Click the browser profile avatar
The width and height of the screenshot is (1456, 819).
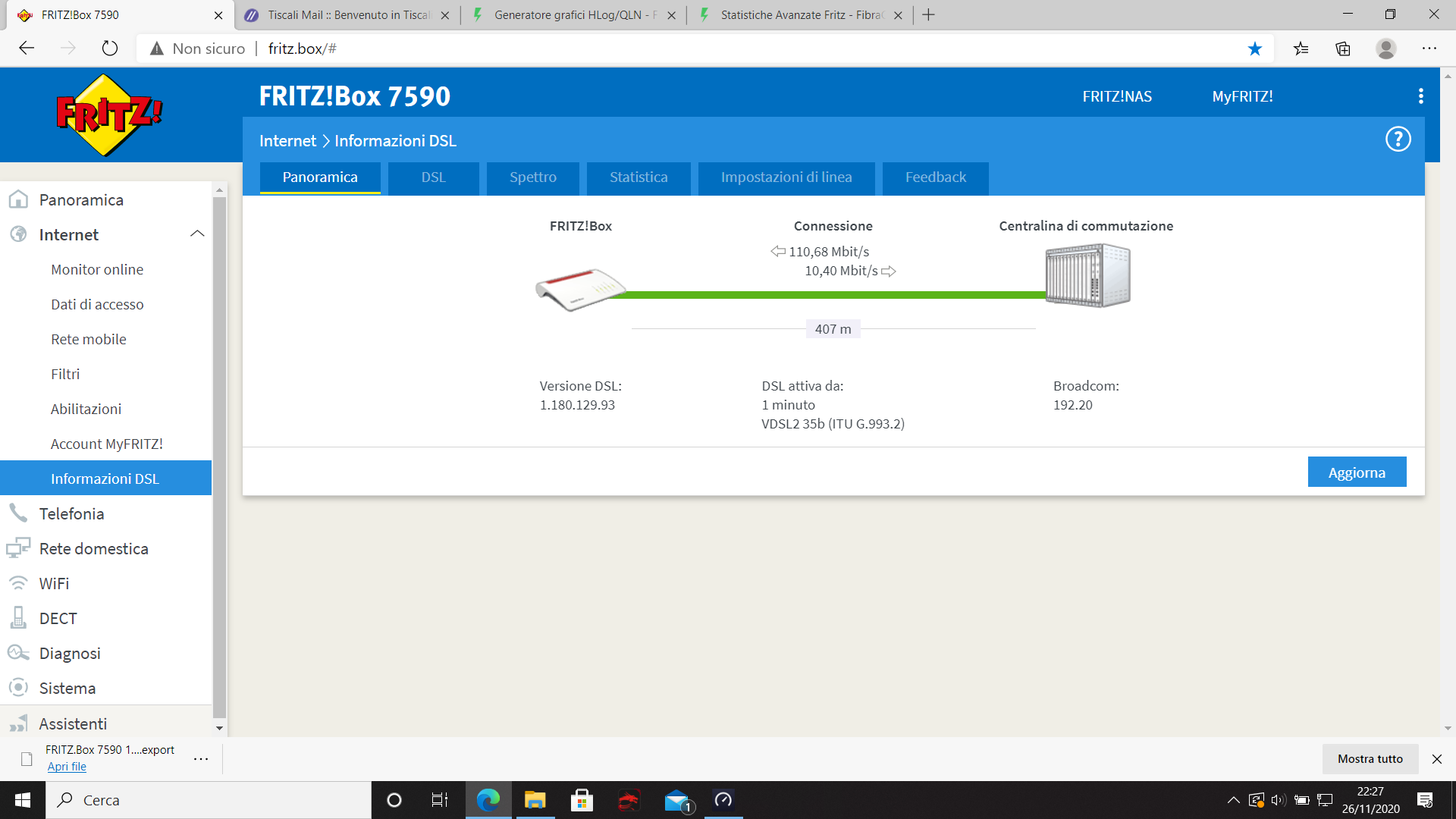1386,49
